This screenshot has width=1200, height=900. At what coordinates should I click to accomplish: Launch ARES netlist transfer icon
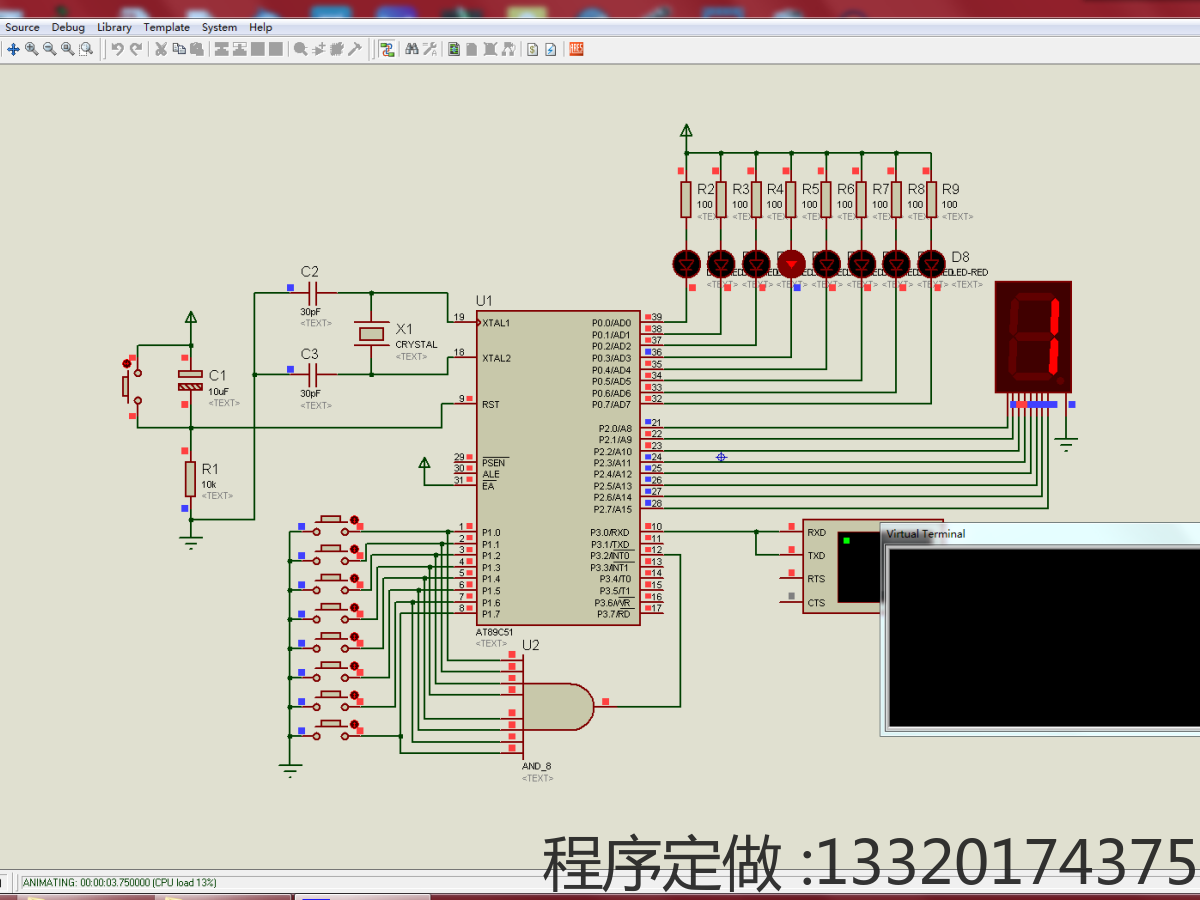tap(576, 49)
